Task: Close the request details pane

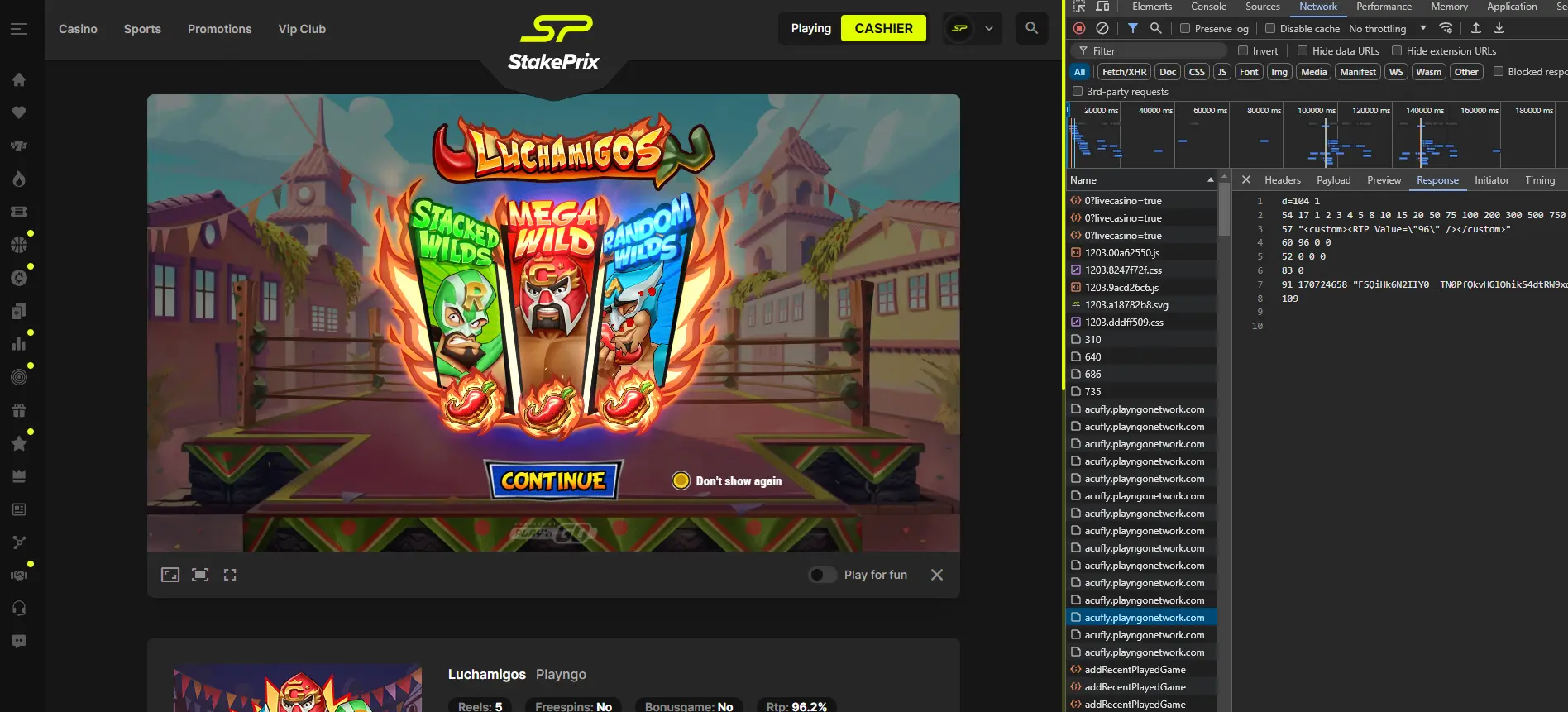Action: coord(1246,179)
